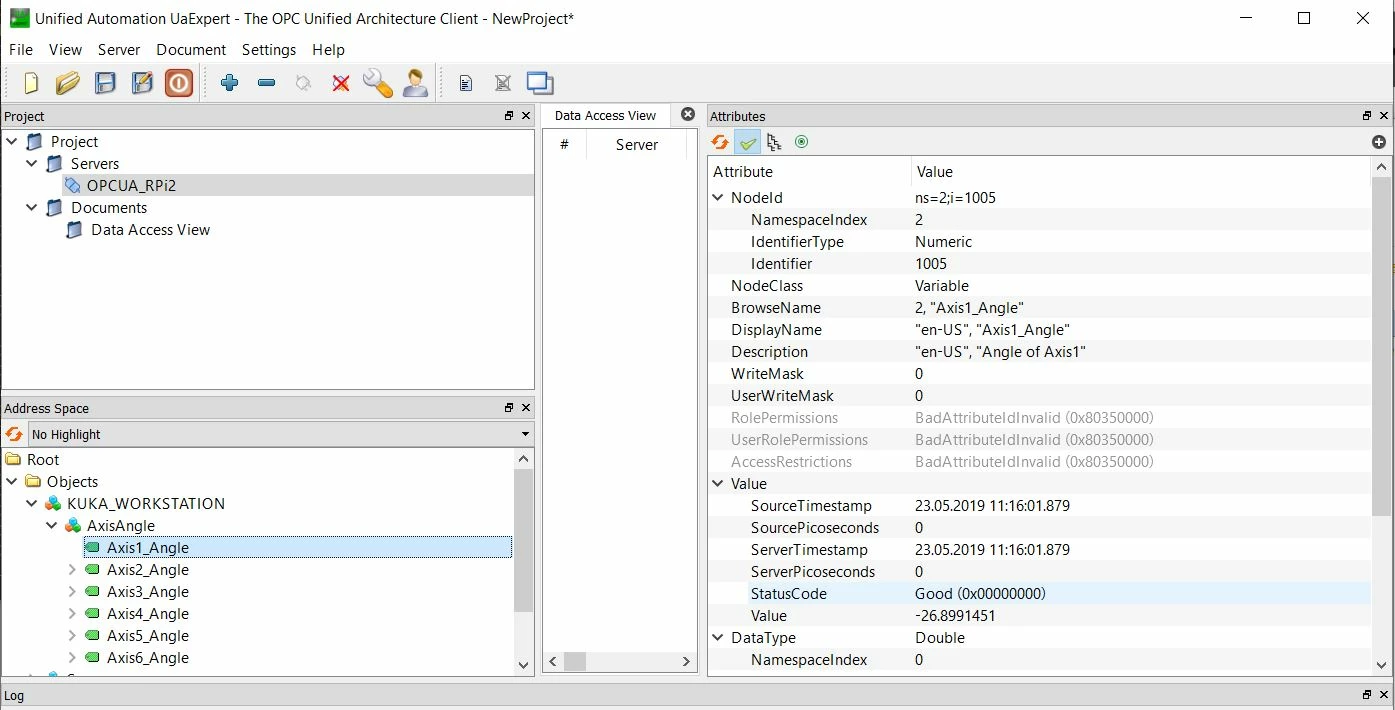This screenshot has height=710, width=1395.
Task: Select the Axis4_Angle node
Action: (148, 614)
